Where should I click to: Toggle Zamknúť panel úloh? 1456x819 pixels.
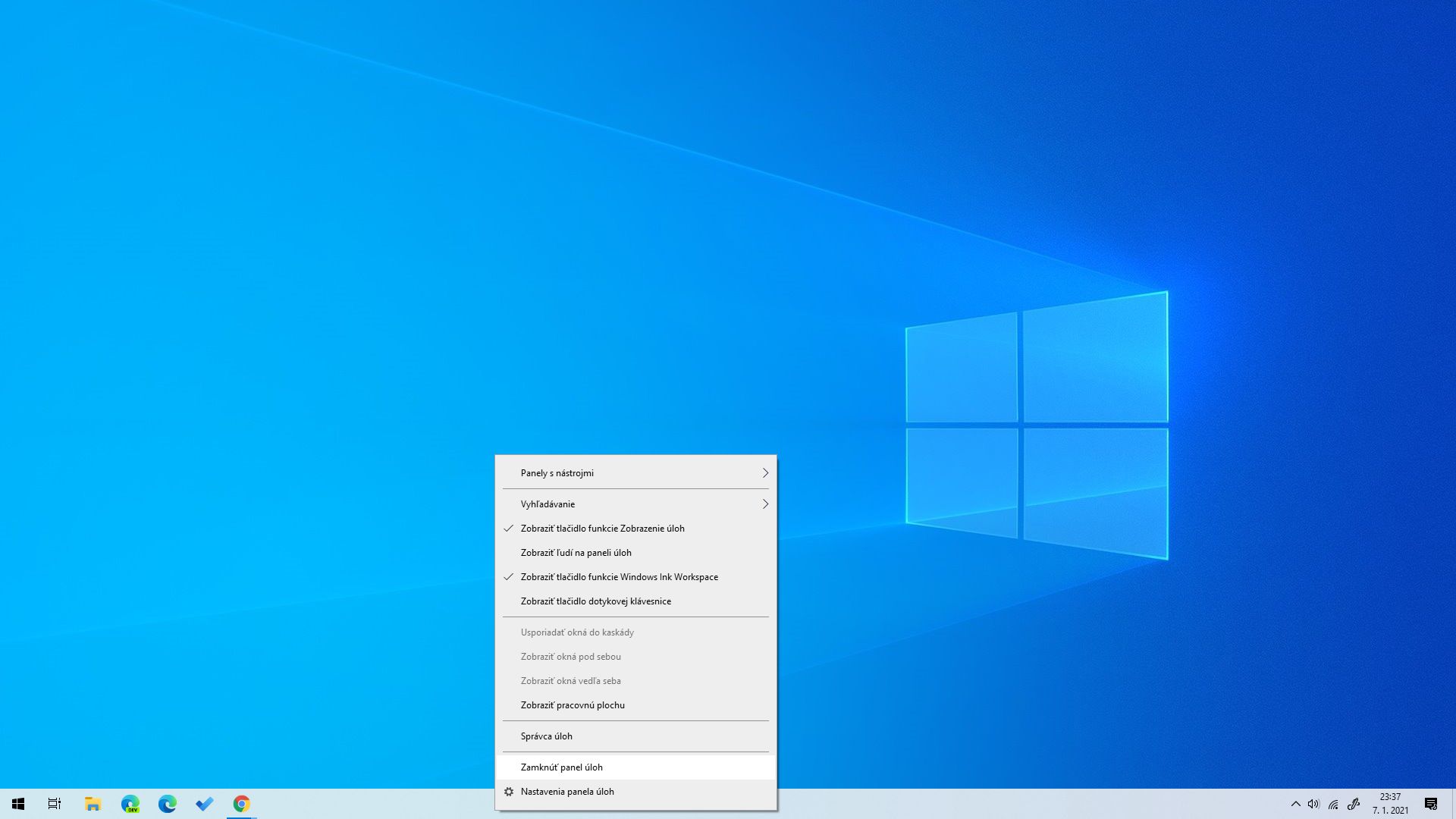tap(635, 767)
